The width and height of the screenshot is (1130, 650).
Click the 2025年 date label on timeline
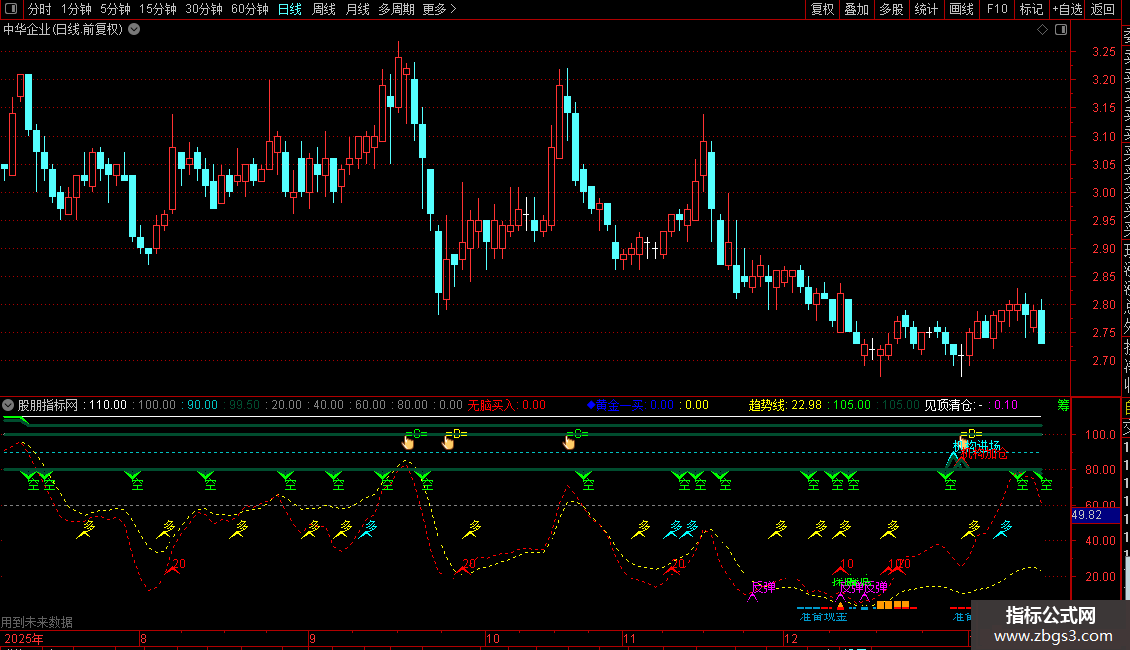[x=24, y=638]
